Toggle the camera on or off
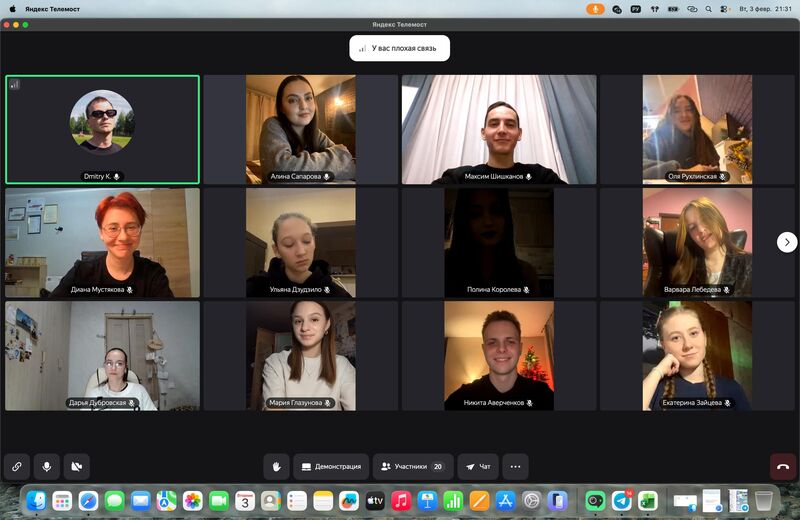800x520 pixels. pyautogui.click(x=76, y=466)
